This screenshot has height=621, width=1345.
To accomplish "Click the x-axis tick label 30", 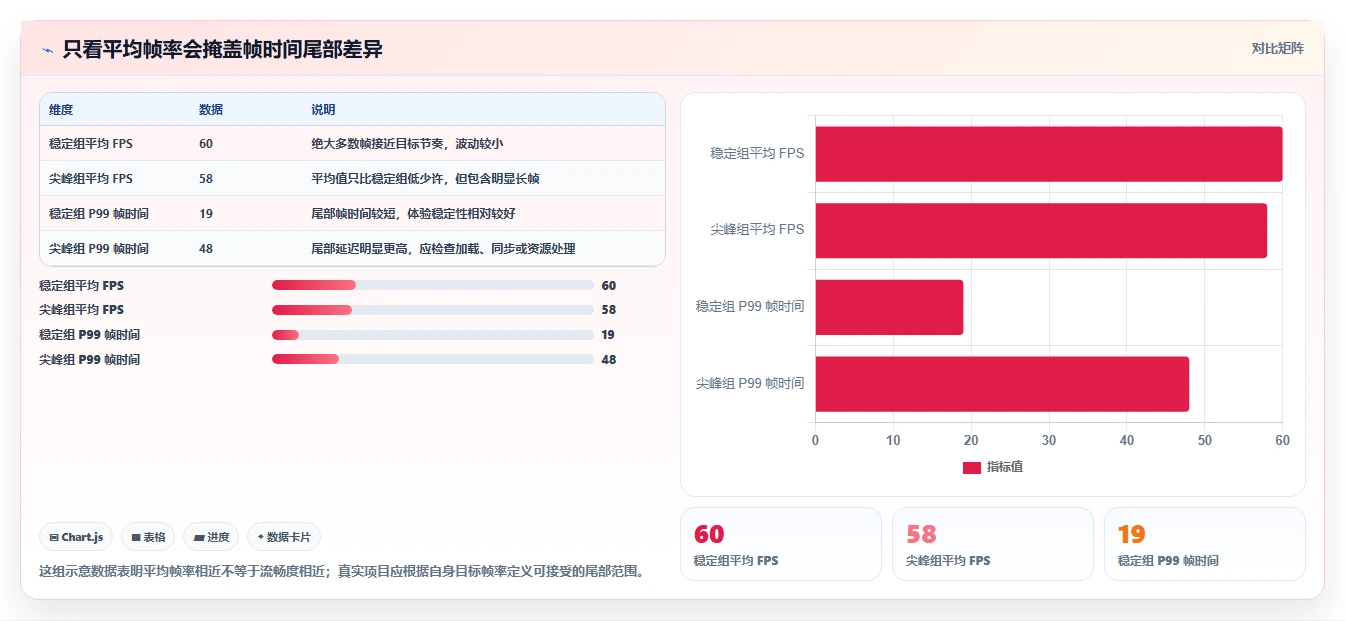I will (x=1049, y=440).
